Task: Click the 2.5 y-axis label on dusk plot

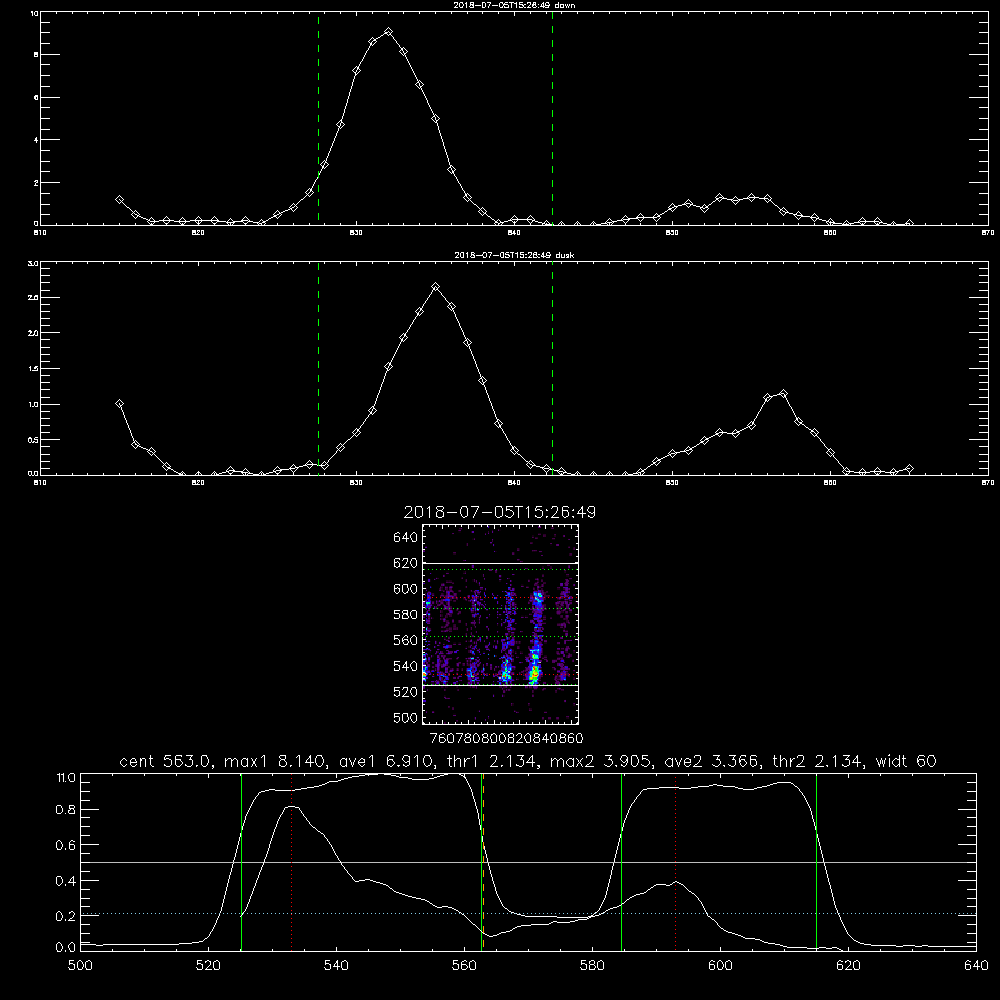Action: click(x=34, y=298)
